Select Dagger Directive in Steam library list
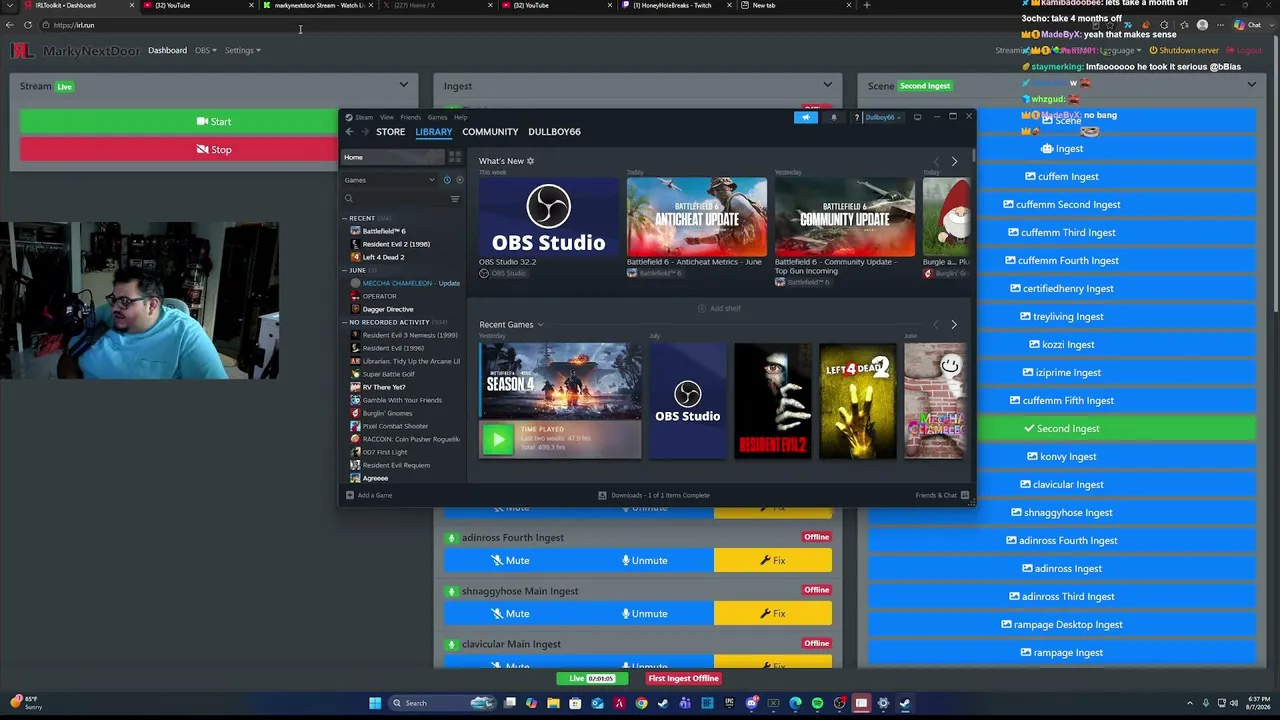Screen dimensions: 1280x720 pos(387,309)
